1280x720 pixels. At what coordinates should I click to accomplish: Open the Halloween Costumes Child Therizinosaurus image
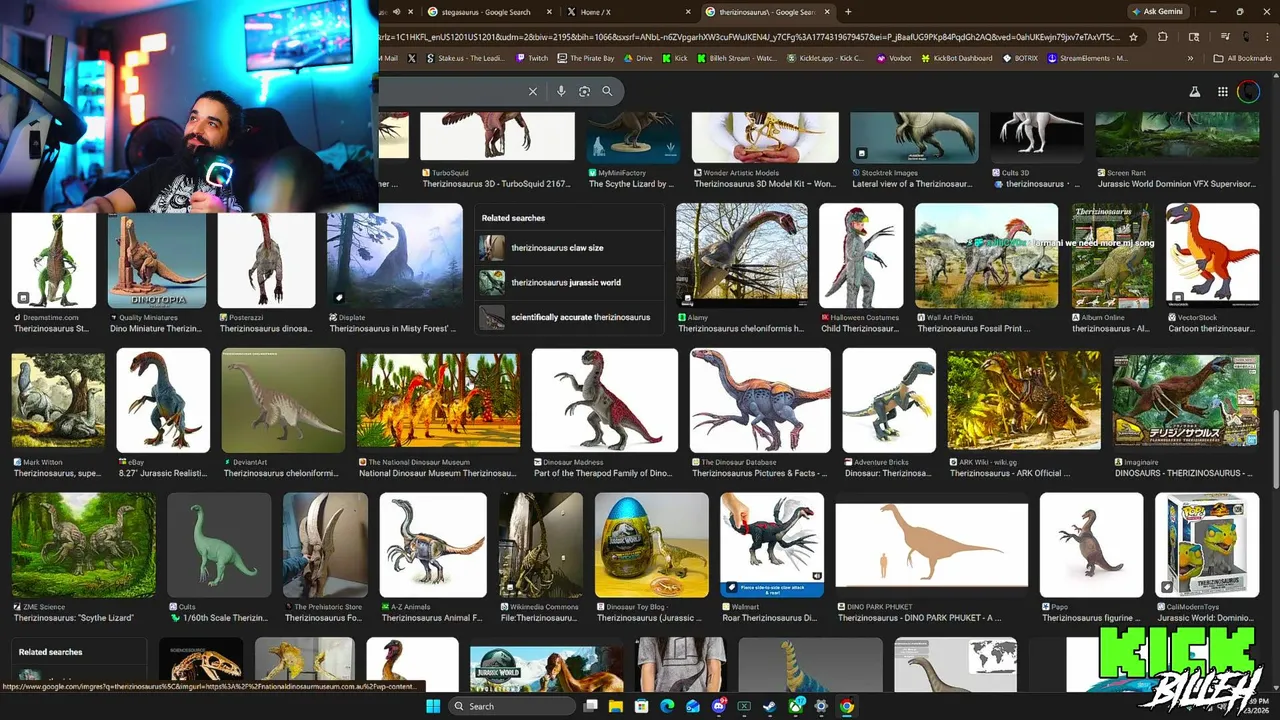pyautogui.click(x=861, y=256)
